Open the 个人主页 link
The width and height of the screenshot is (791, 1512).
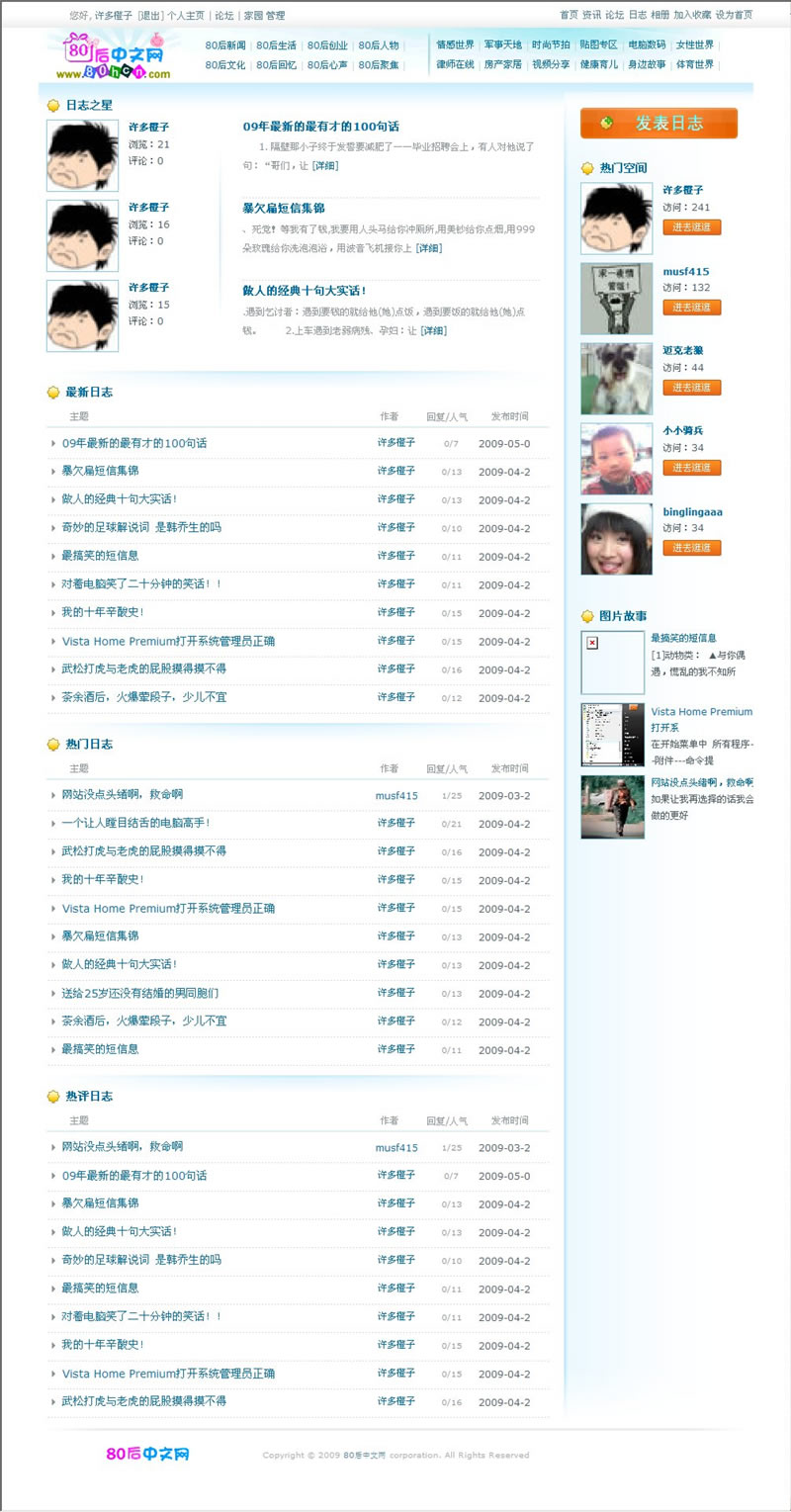[186, 16]
